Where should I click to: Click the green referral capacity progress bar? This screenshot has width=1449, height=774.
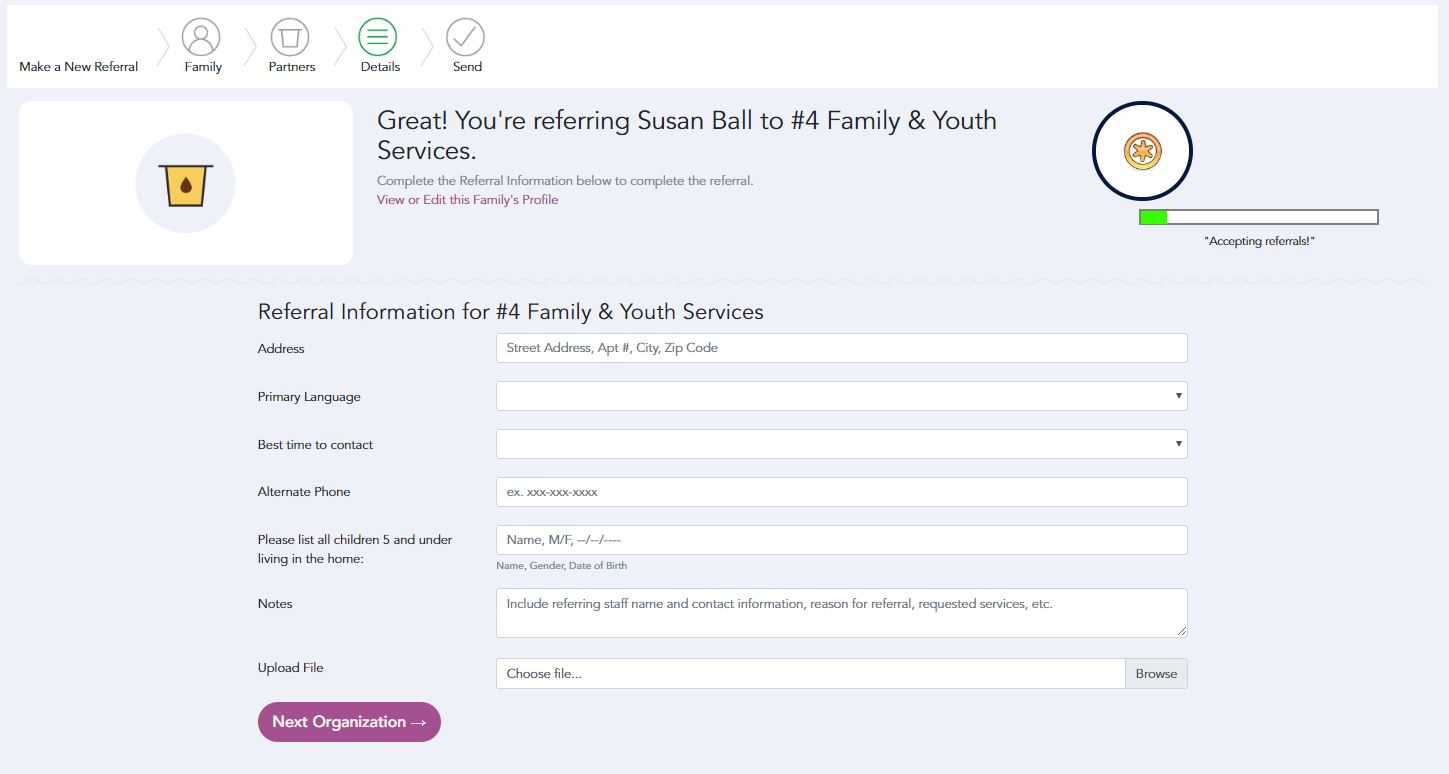(x=1258, y=217)
